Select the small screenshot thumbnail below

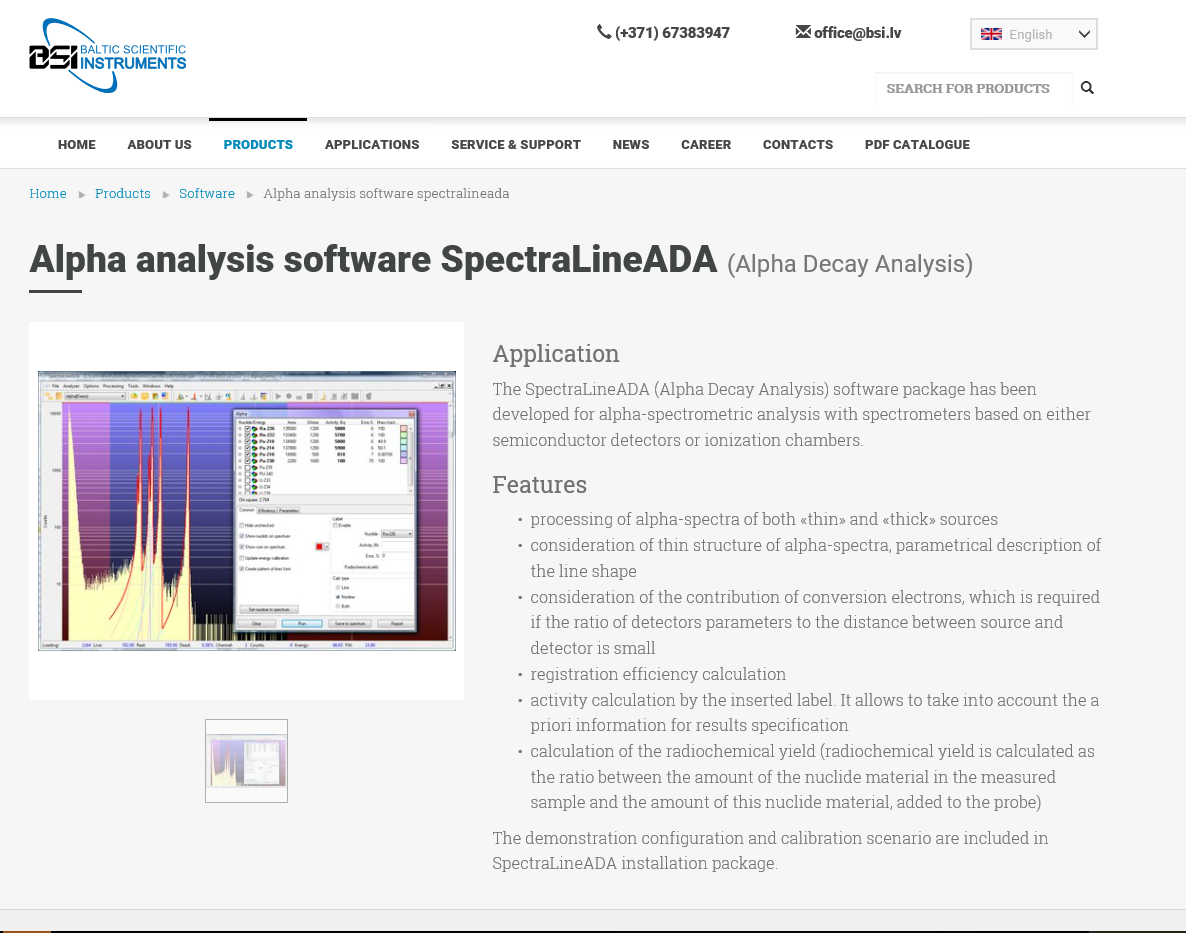coord(247,760)
